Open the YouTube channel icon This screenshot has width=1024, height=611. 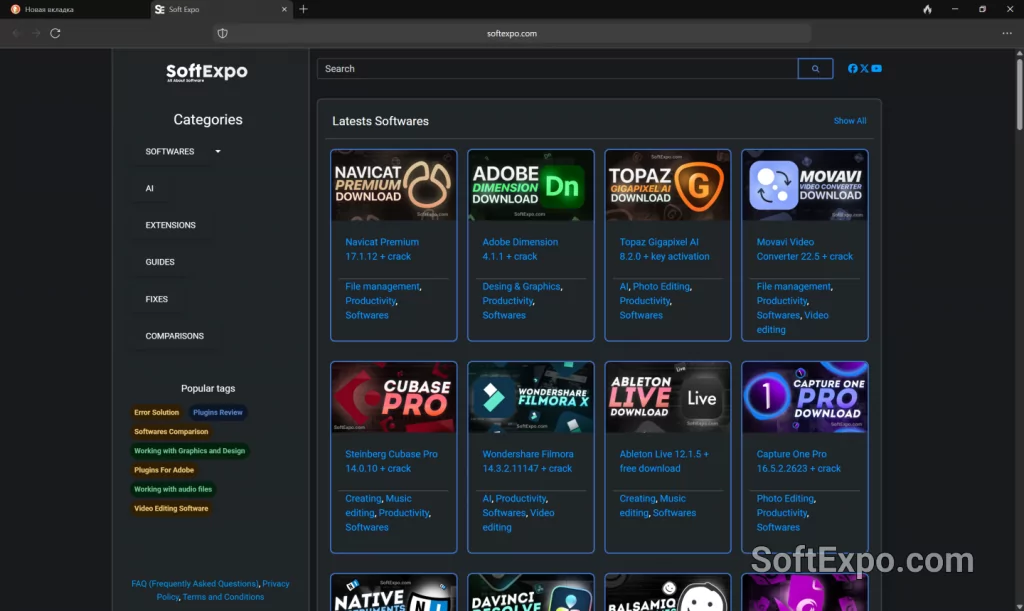tap(877, 69)
